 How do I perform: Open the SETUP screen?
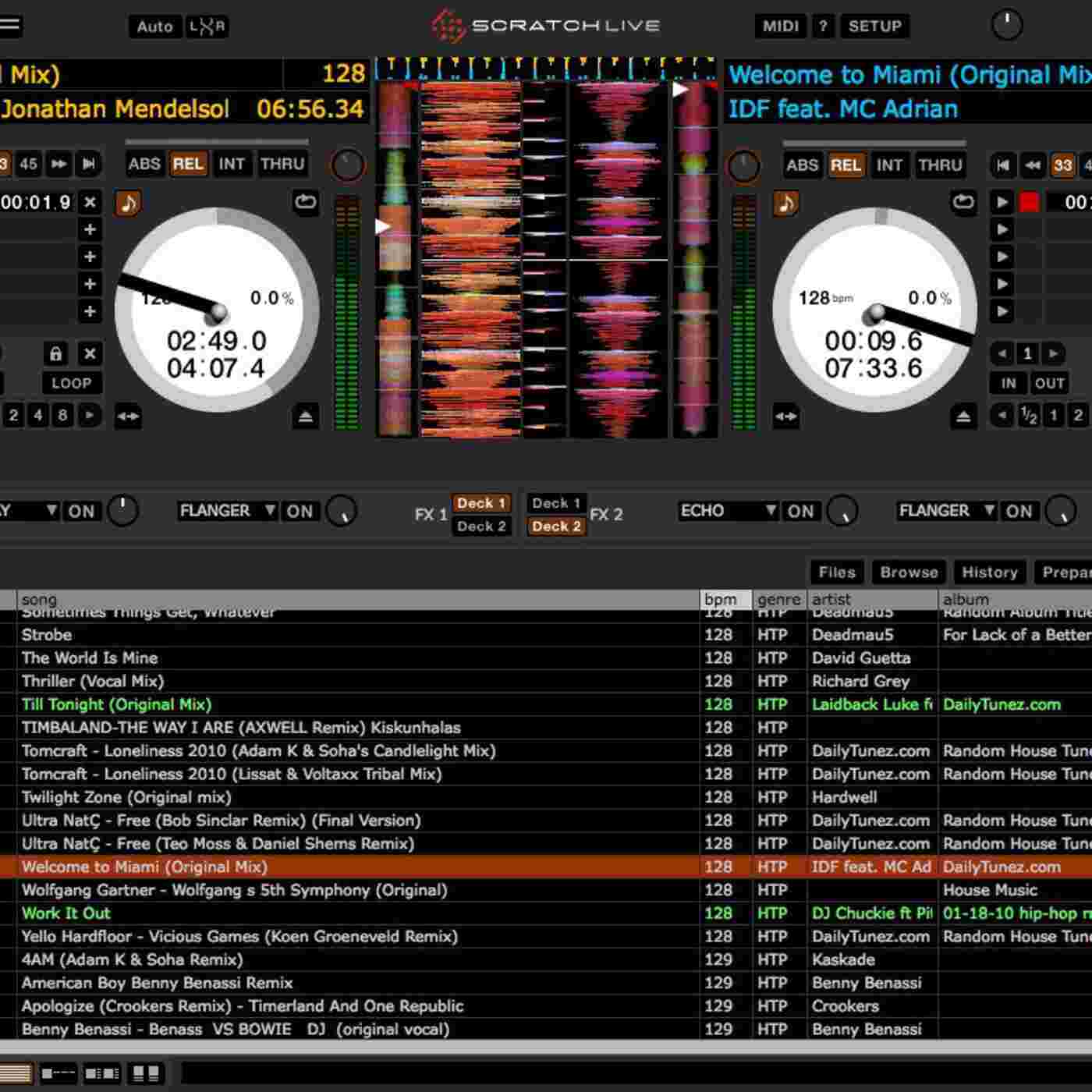(874, 27)
